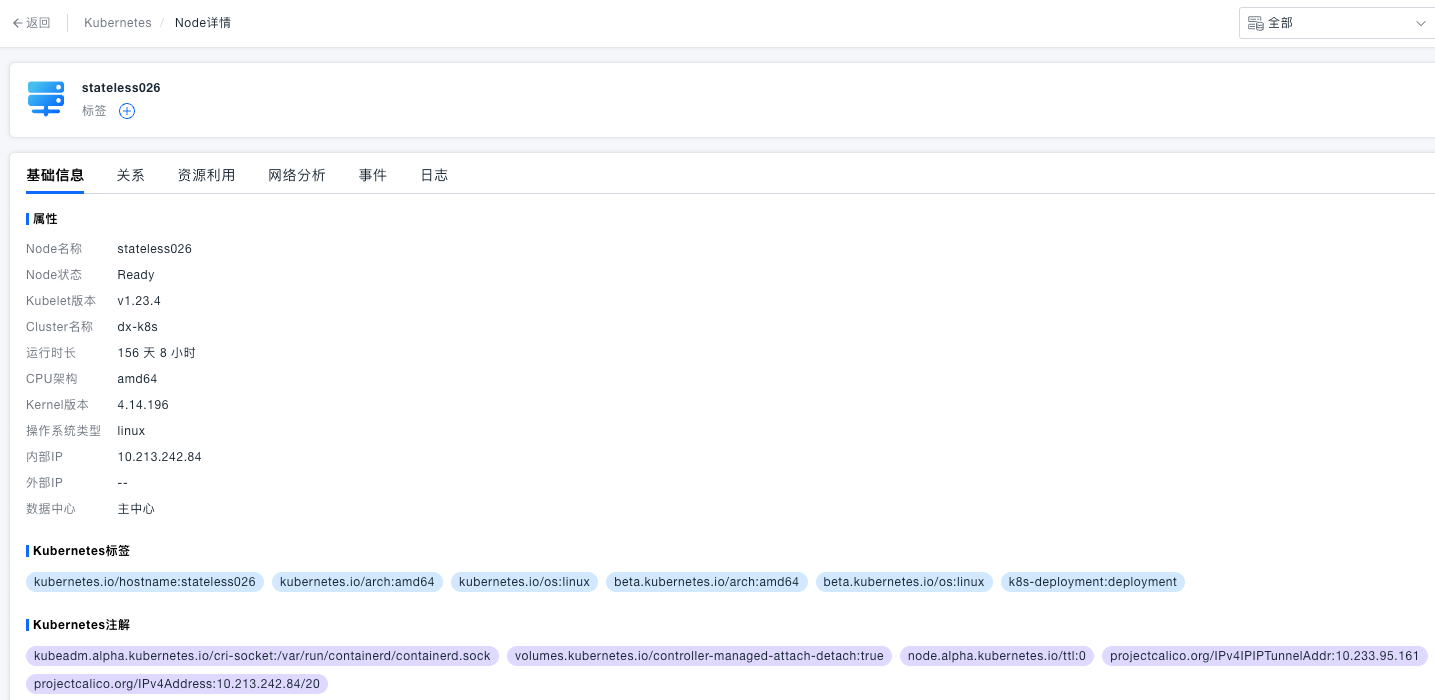1435x700 pixels.
Task: Click the add label plus icon
Action: coord(127,111)
